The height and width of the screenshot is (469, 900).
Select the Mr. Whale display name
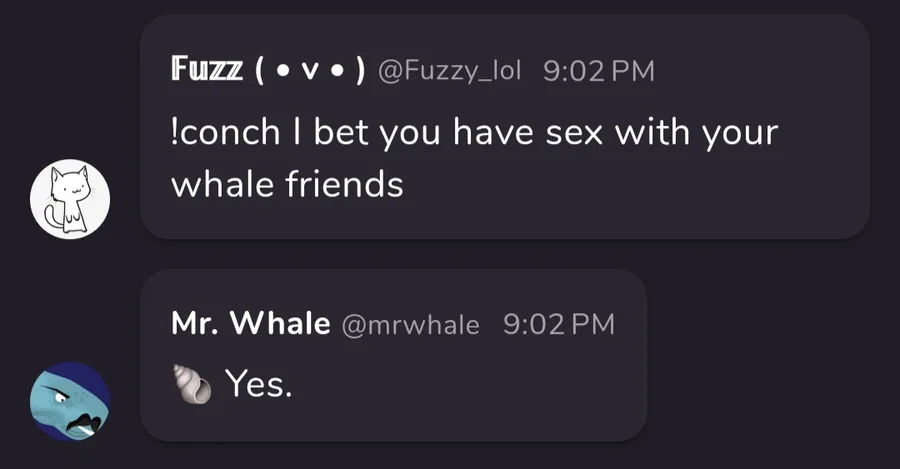click(251, 323)
